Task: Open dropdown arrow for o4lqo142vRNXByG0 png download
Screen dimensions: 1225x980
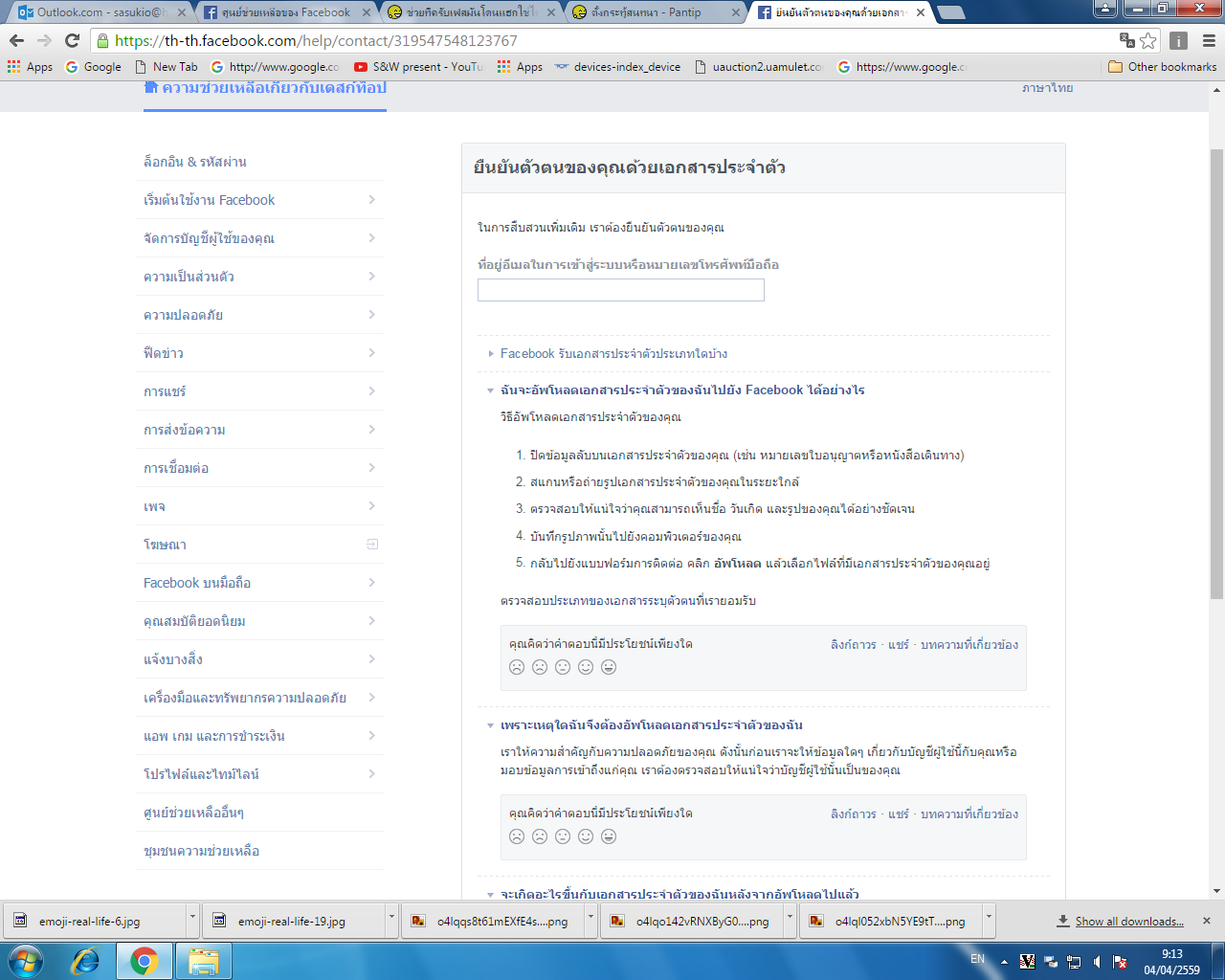Action: (790, 920)
